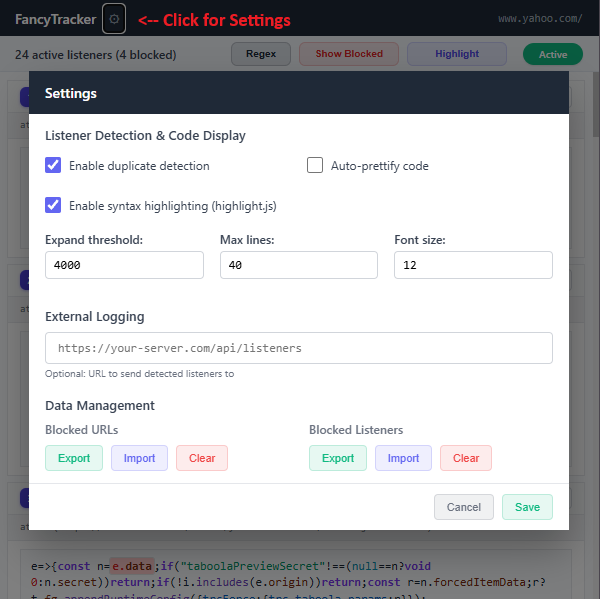Toggle the Highlight button
The image size is (600, 599).
coord(457,54)
